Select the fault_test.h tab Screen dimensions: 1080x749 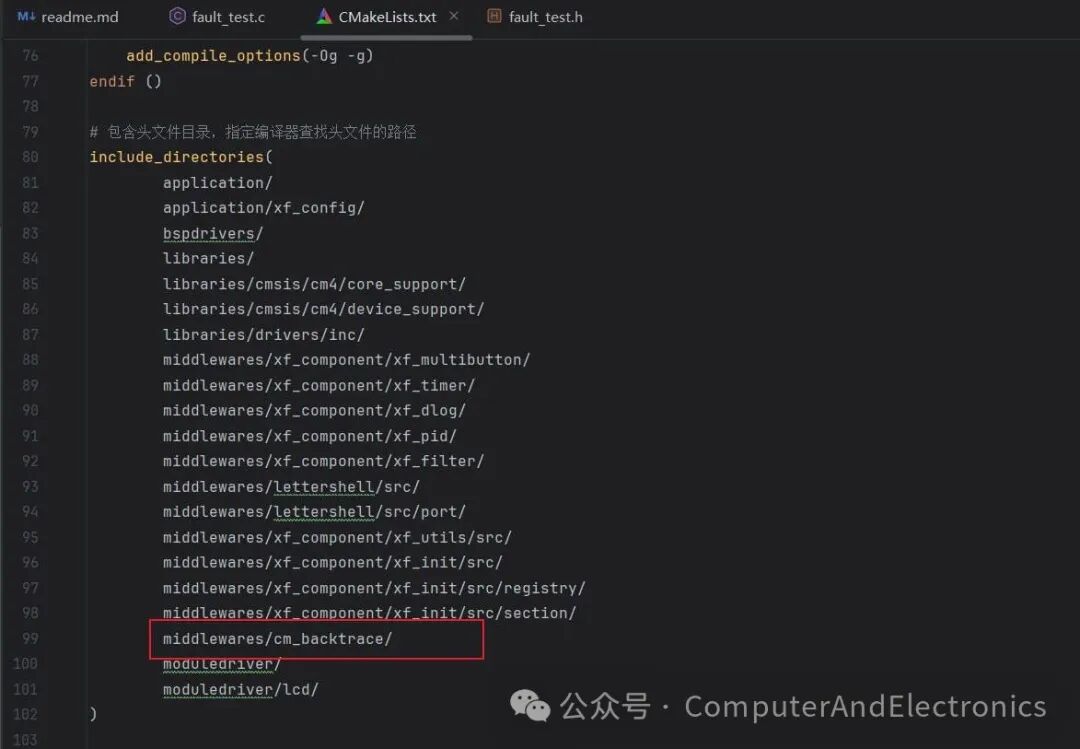pos(547,16)
